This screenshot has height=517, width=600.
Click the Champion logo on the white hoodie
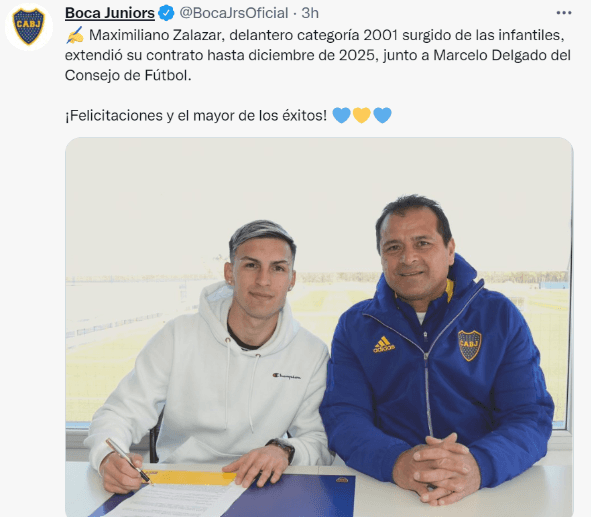[286, 377]
